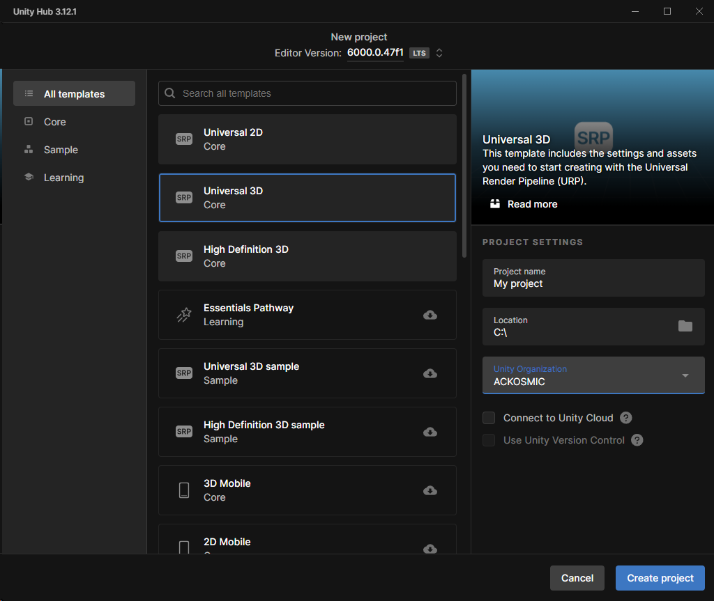Choose the High Definition 3D template
The image size is (714, 601).
(x=307, y=256)
